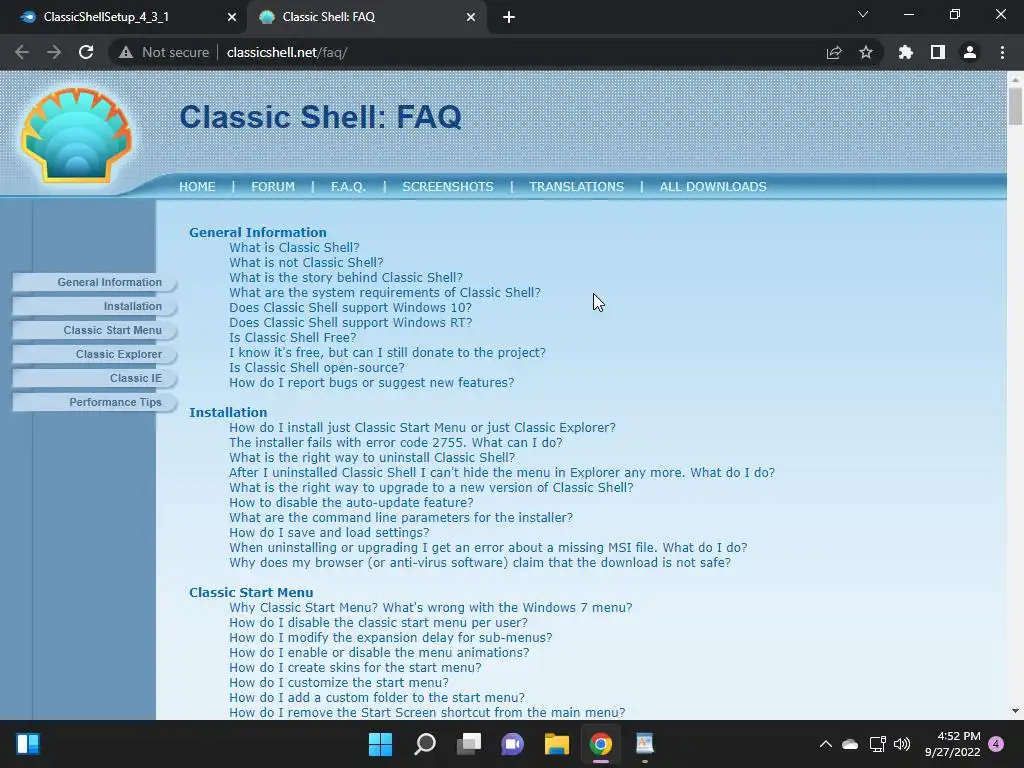Open Task View in the taskbar
Image resolution: width=1024 pixels, height=768 pixels.
469,744
